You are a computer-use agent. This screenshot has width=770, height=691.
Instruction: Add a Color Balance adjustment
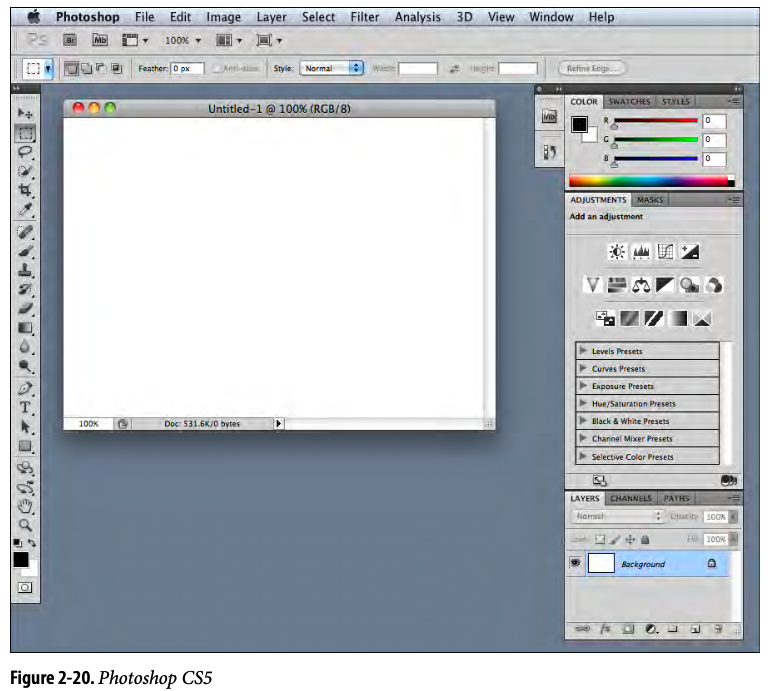[x=641, y=285]
